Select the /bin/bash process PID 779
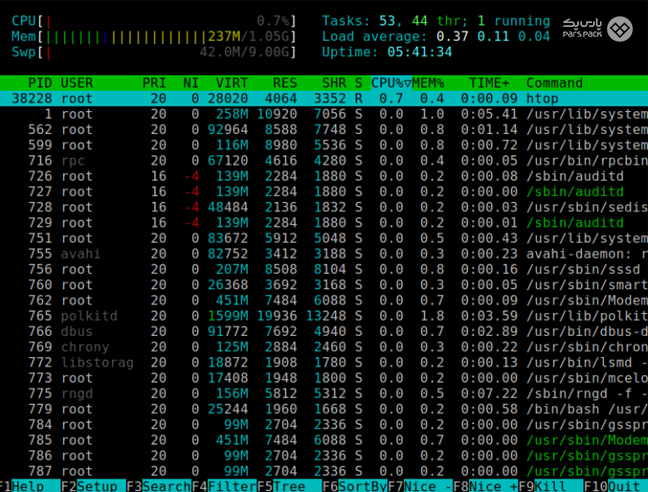648x492 pixels. click(324, 409)
